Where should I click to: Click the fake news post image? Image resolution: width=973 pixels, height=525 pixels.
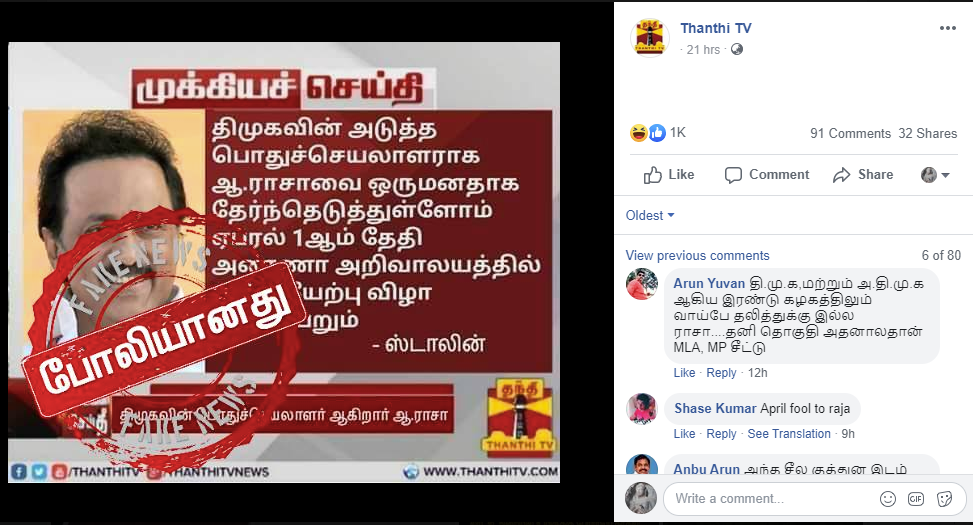[284, 262]
